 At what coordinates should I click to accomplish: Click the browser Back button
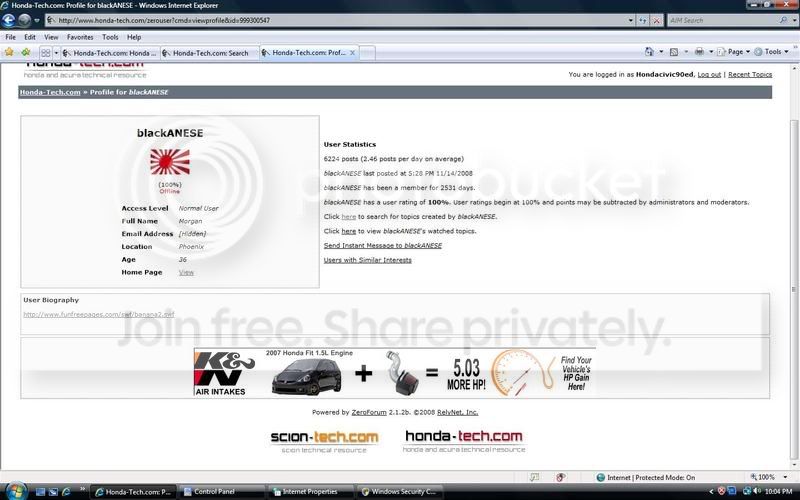(9, 20)
